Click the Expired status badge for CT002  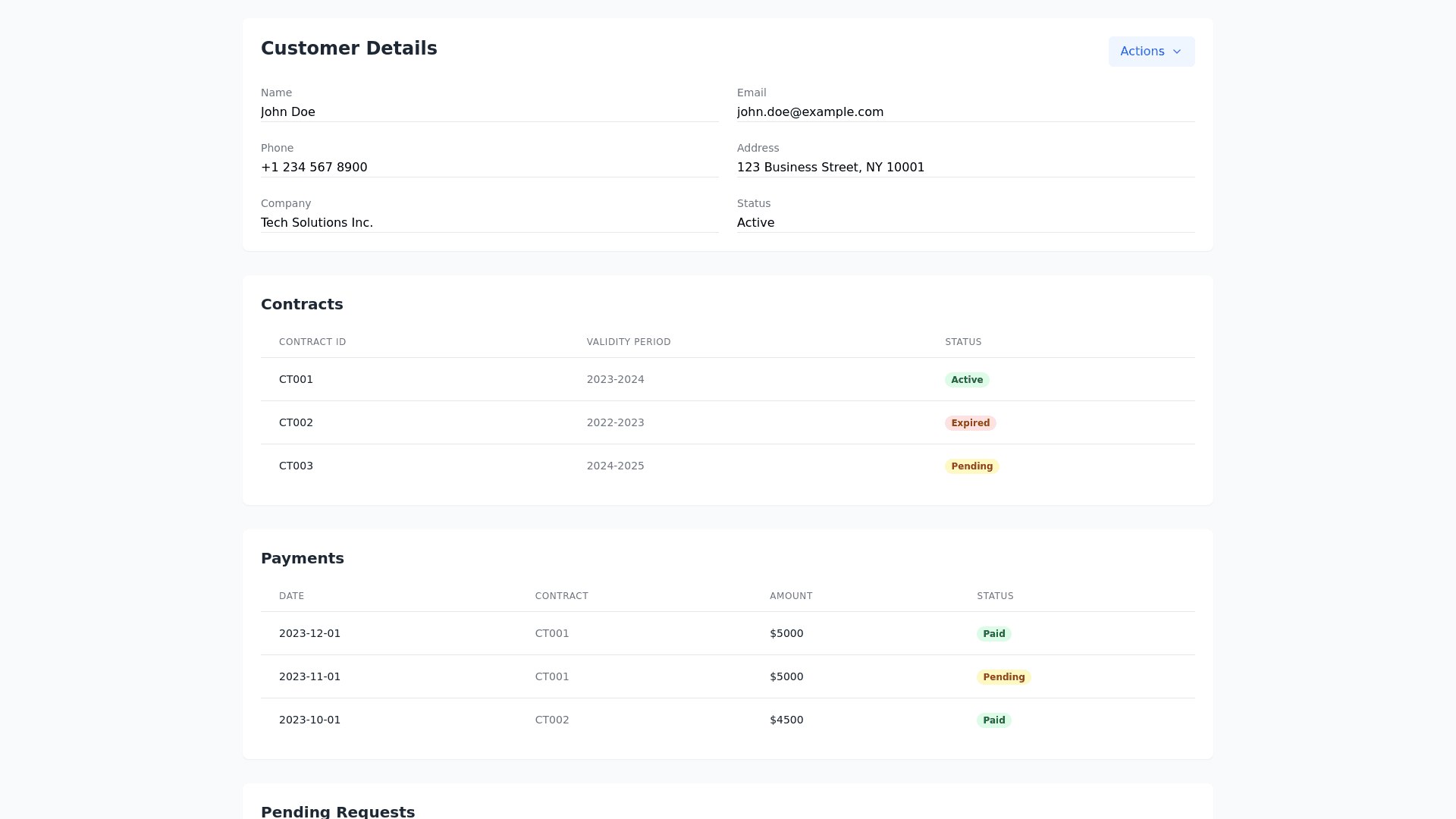coord(970,423)
